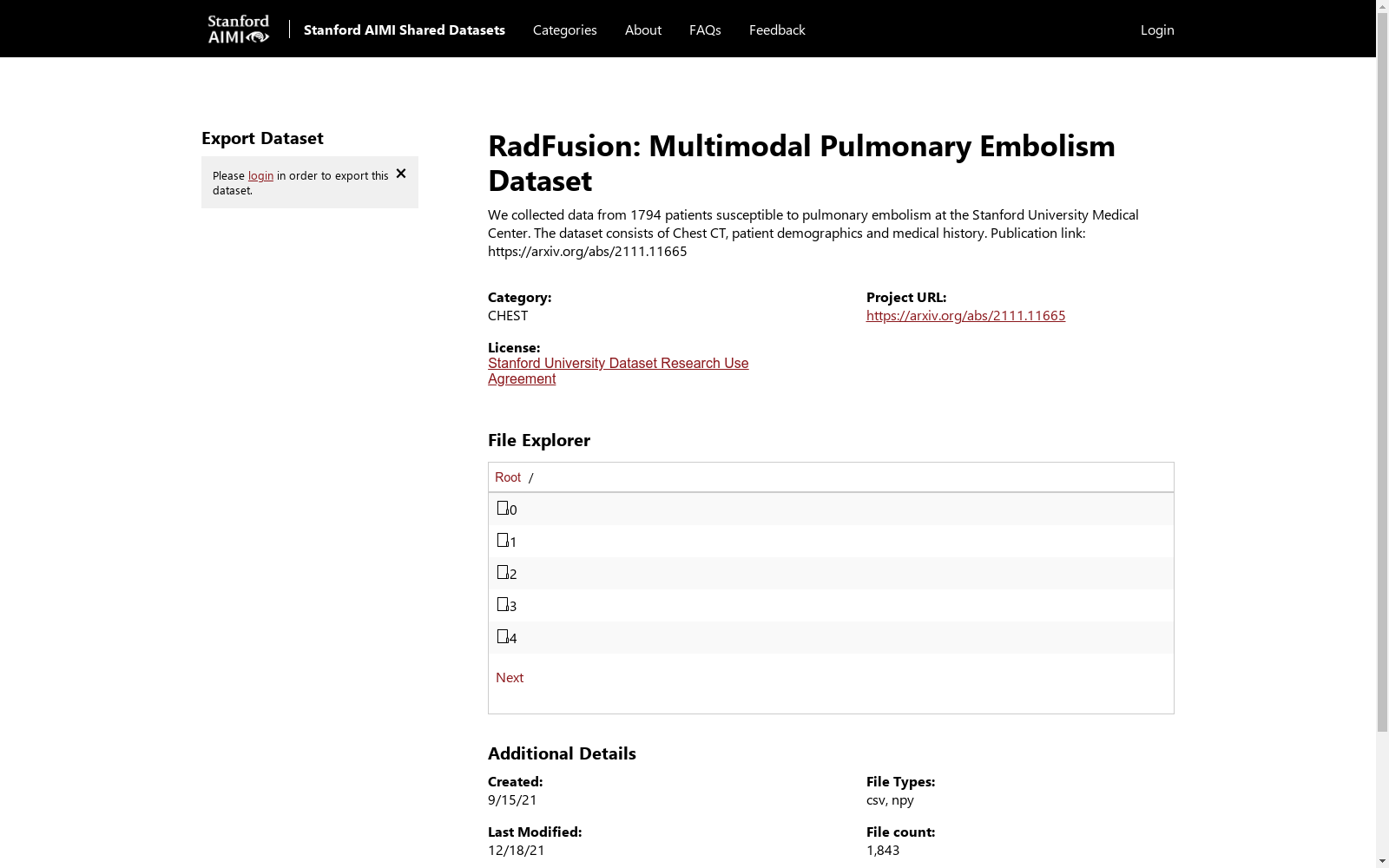Viewport: 1389px width, 868px height.
Task: Go to the About page
Action: [x=643, y=30]
